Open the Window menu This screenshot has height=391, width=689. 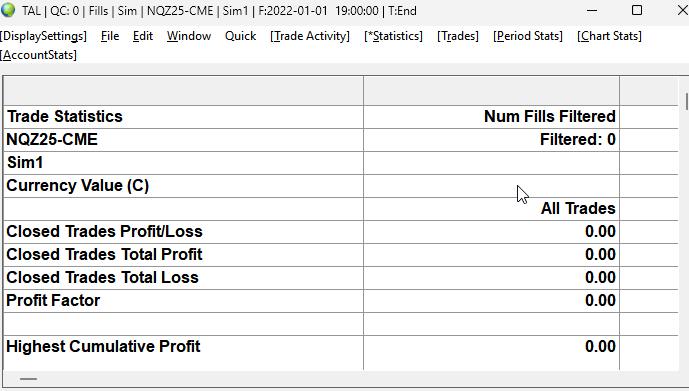pos(189,36)
